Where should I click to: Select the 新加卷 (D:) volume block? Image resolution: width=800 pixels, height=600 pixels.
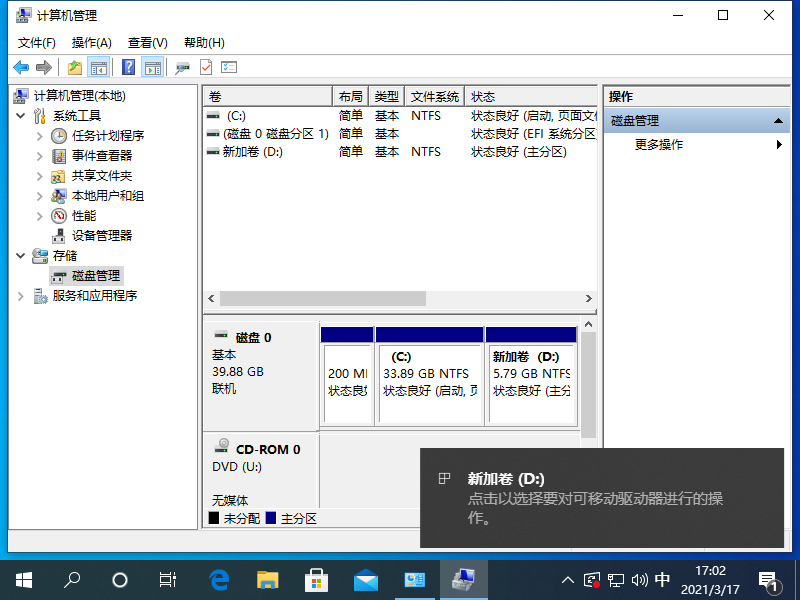click(532, 375)
